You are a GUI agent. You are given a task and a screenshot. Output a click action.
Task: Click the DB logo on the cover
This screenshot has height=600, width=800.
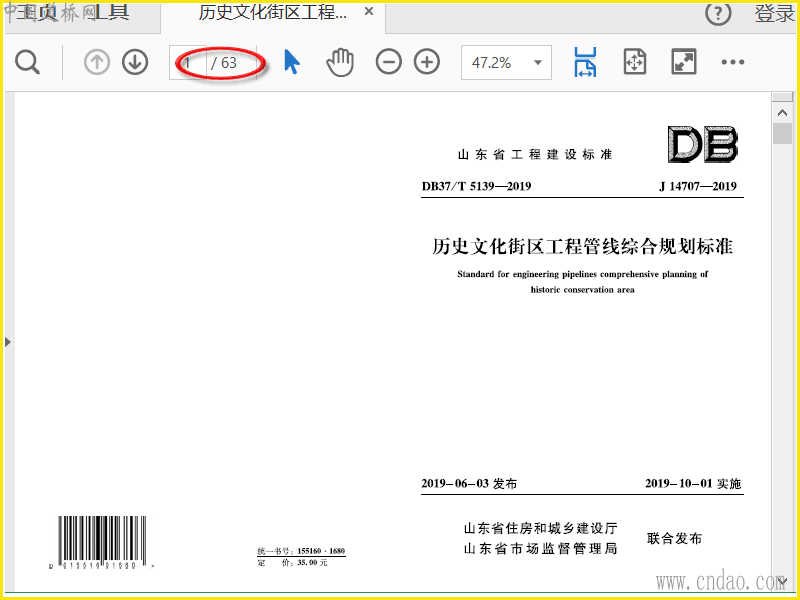click(703, 144)
